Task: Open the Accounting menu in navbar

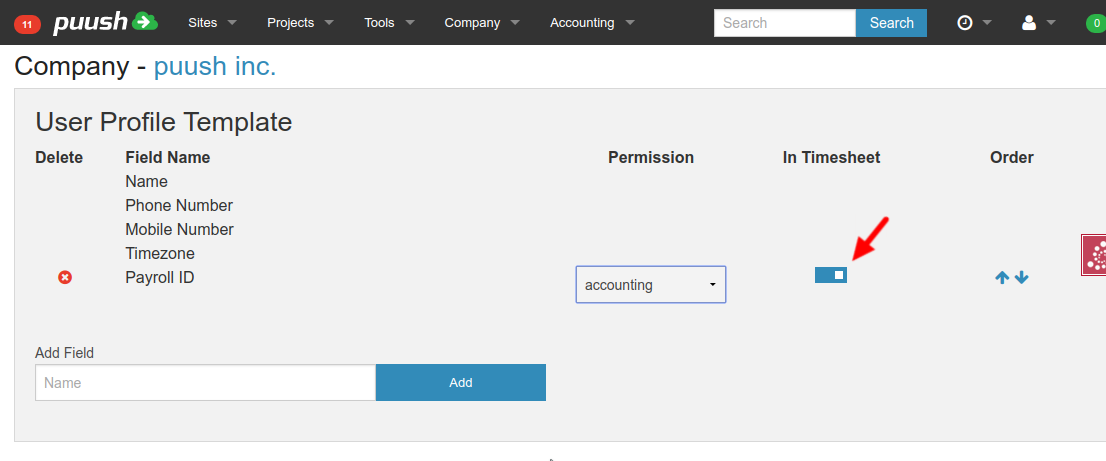Action: coord(592,22)
